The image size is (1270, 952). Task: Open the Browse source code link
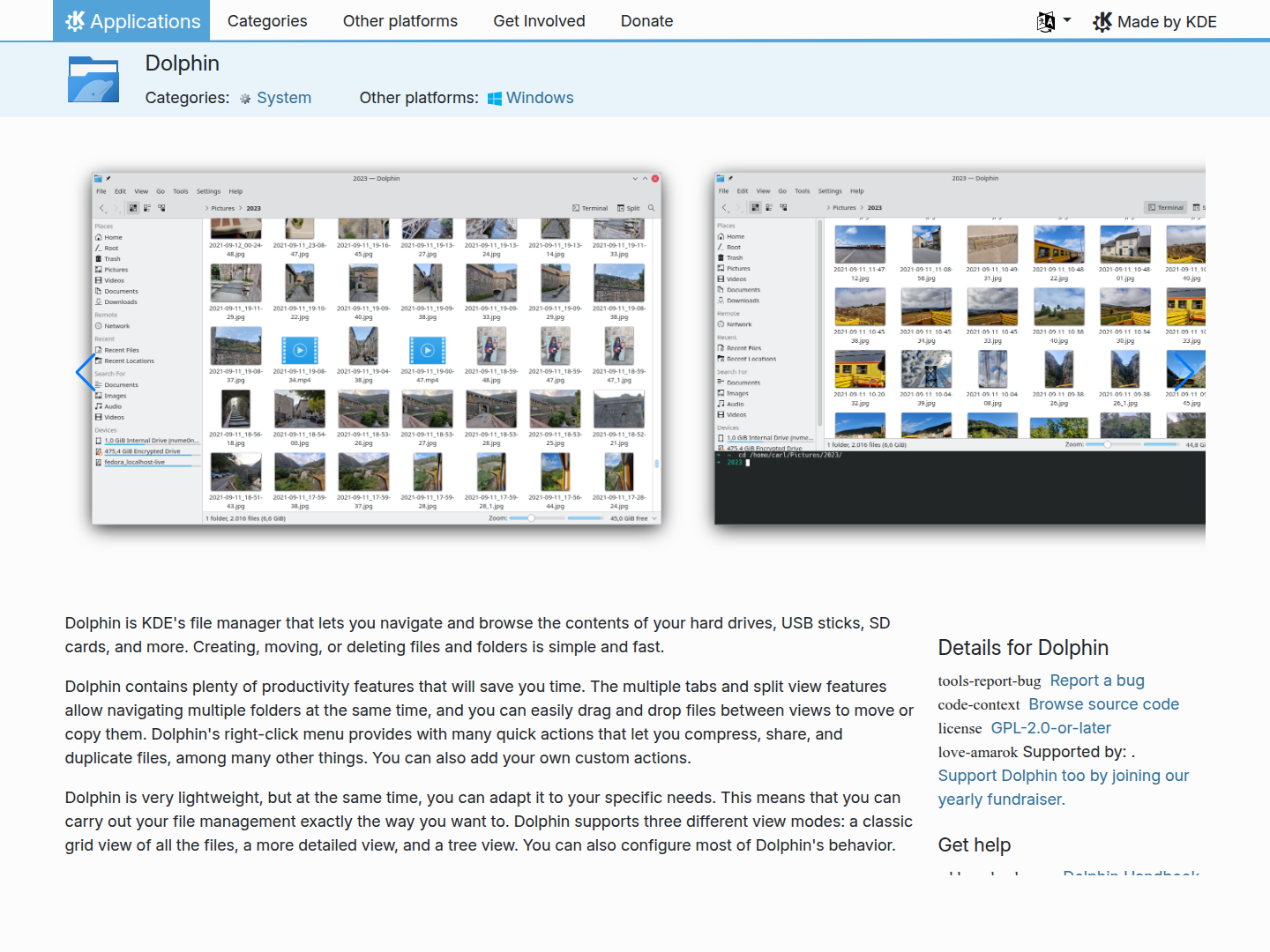1103,704
